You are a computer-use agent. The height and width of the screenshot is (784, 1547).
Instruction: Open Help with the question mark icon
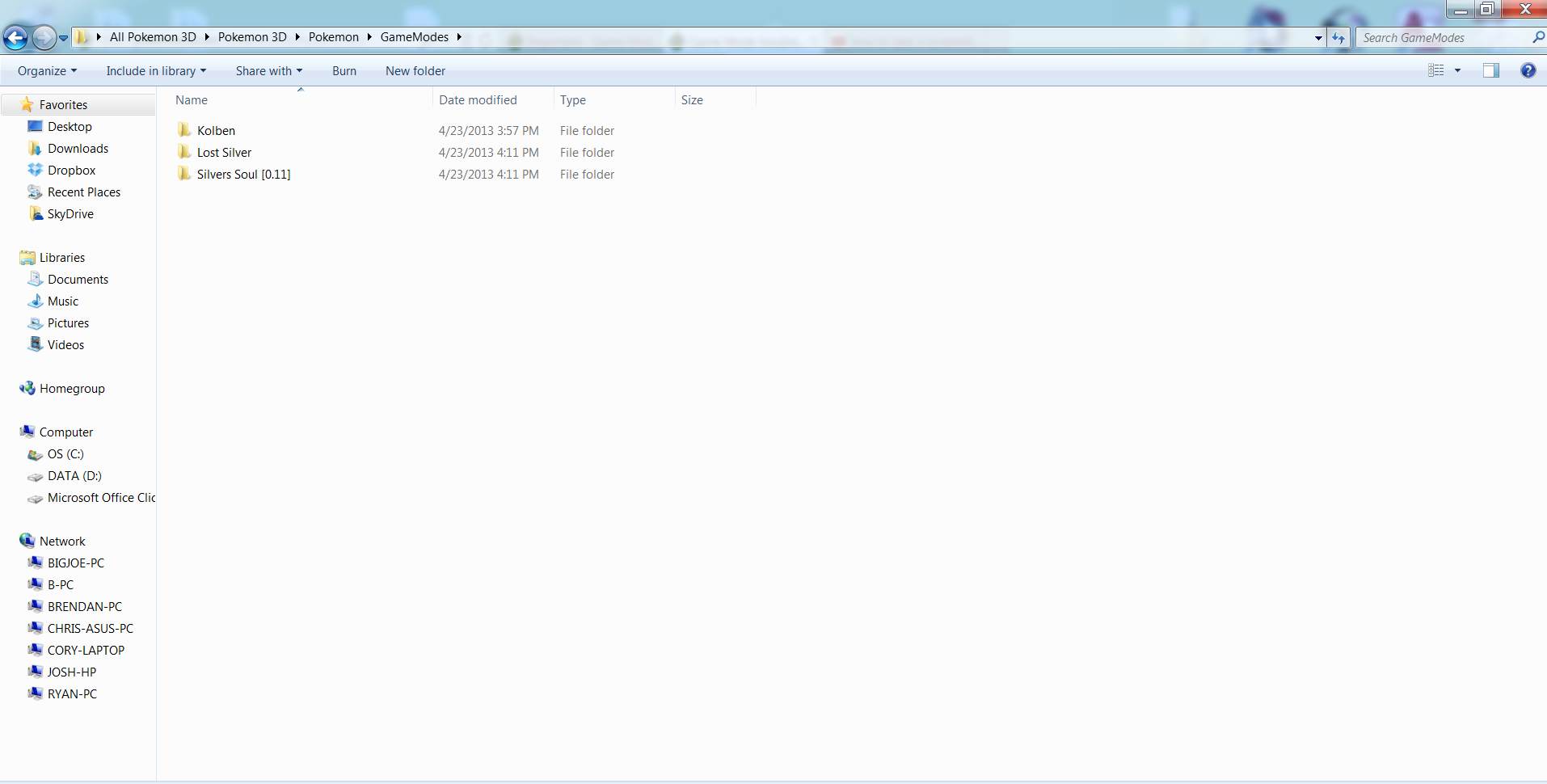[x=1528, y=70]
